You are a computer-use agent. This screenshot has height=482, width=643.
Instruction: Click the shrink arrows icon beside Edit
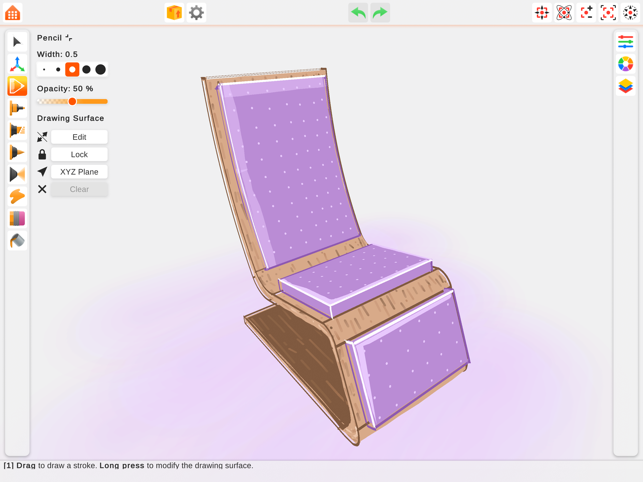[x=42, y=137]
